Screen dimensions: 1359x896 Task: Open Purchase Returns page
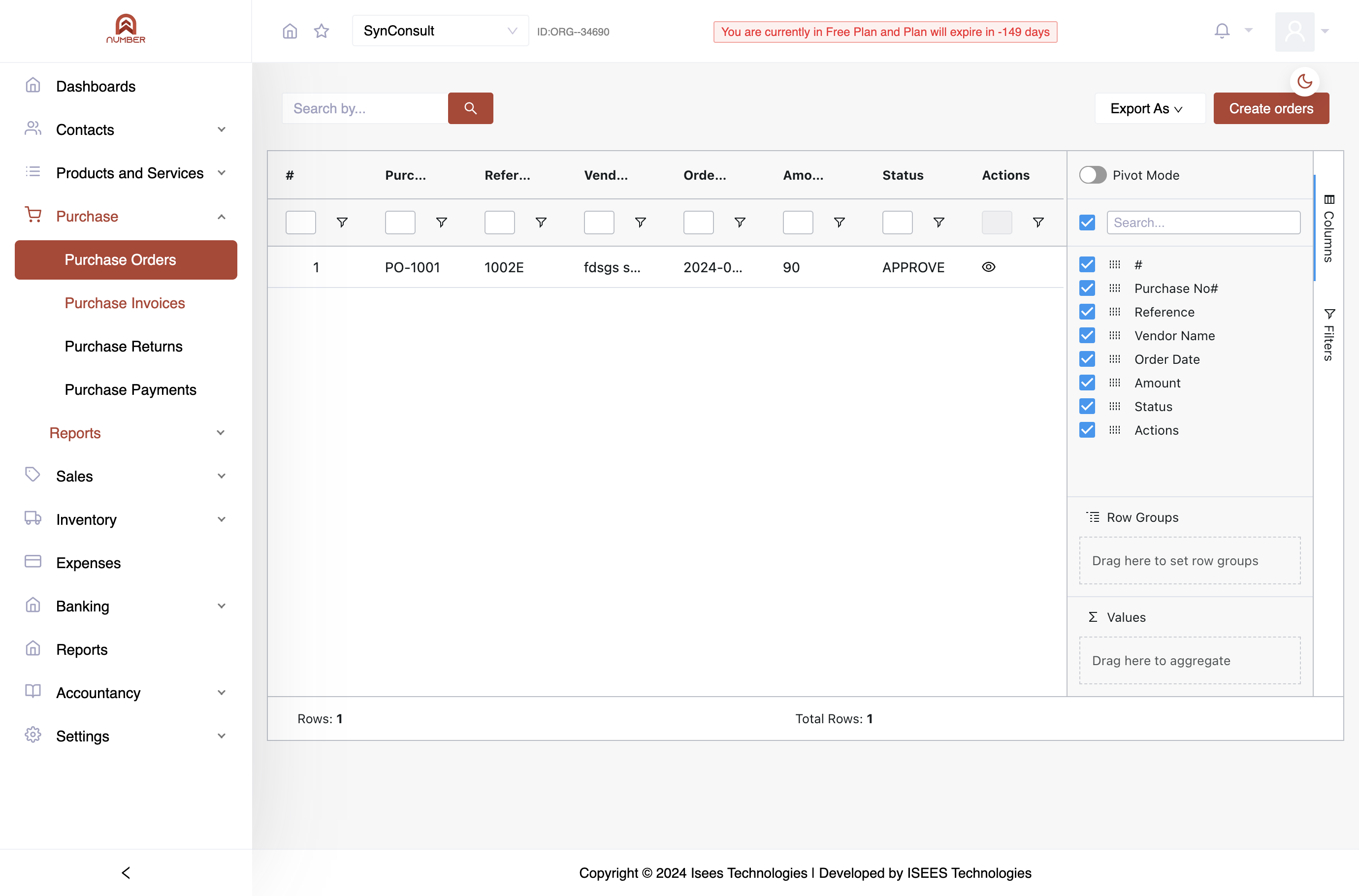(124, 346)
